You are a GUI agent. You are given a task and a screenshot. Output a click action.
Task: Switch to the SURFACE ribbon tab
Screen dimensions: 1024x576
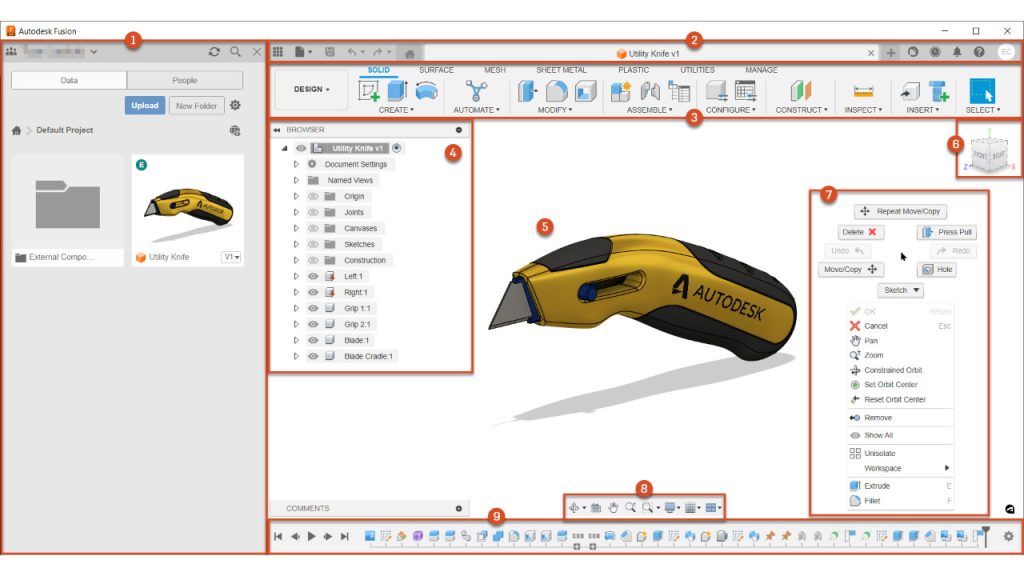pos(438,70)
